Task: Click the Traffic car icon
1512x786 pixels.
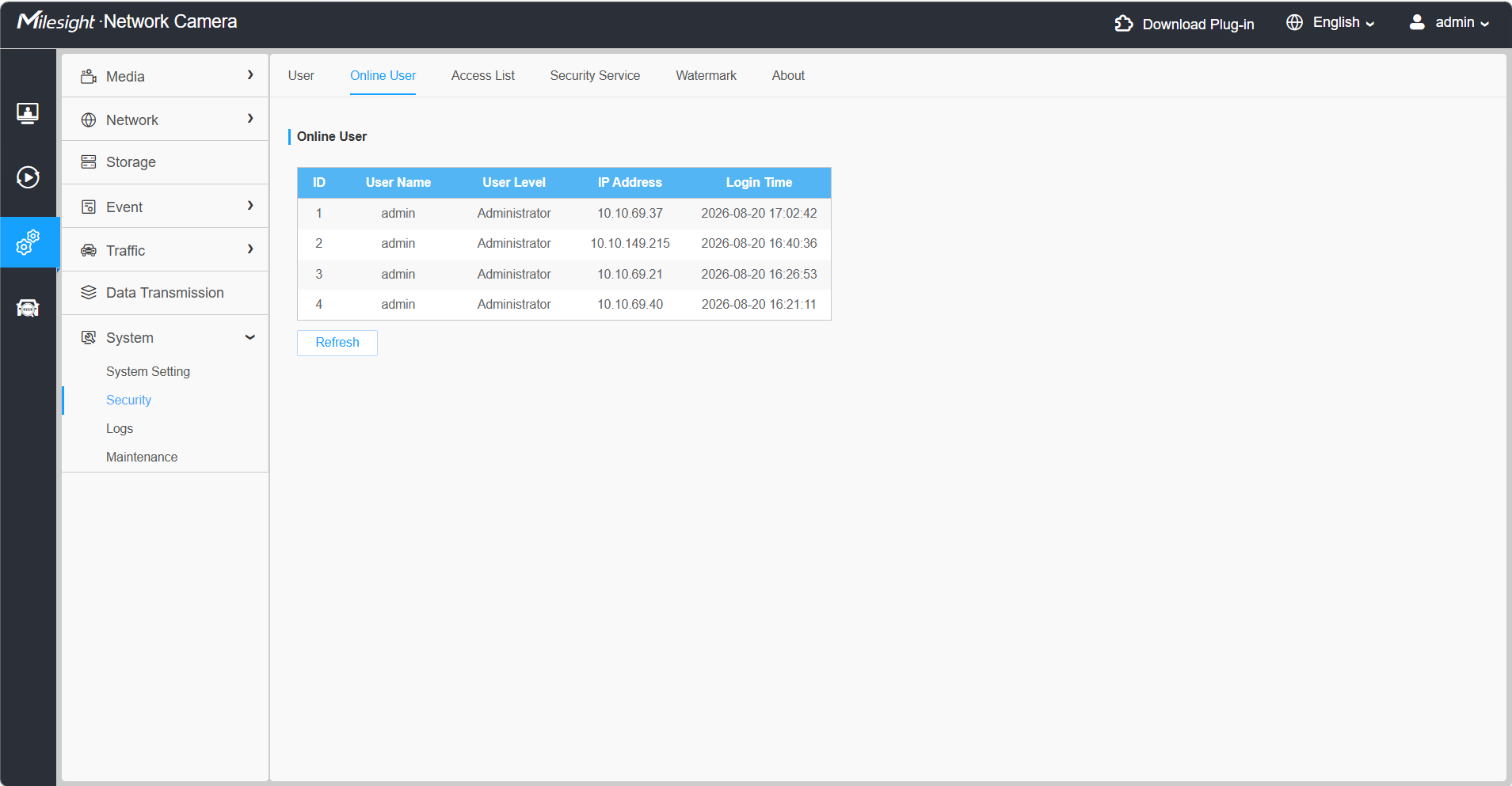Action: tap(89, 250)
